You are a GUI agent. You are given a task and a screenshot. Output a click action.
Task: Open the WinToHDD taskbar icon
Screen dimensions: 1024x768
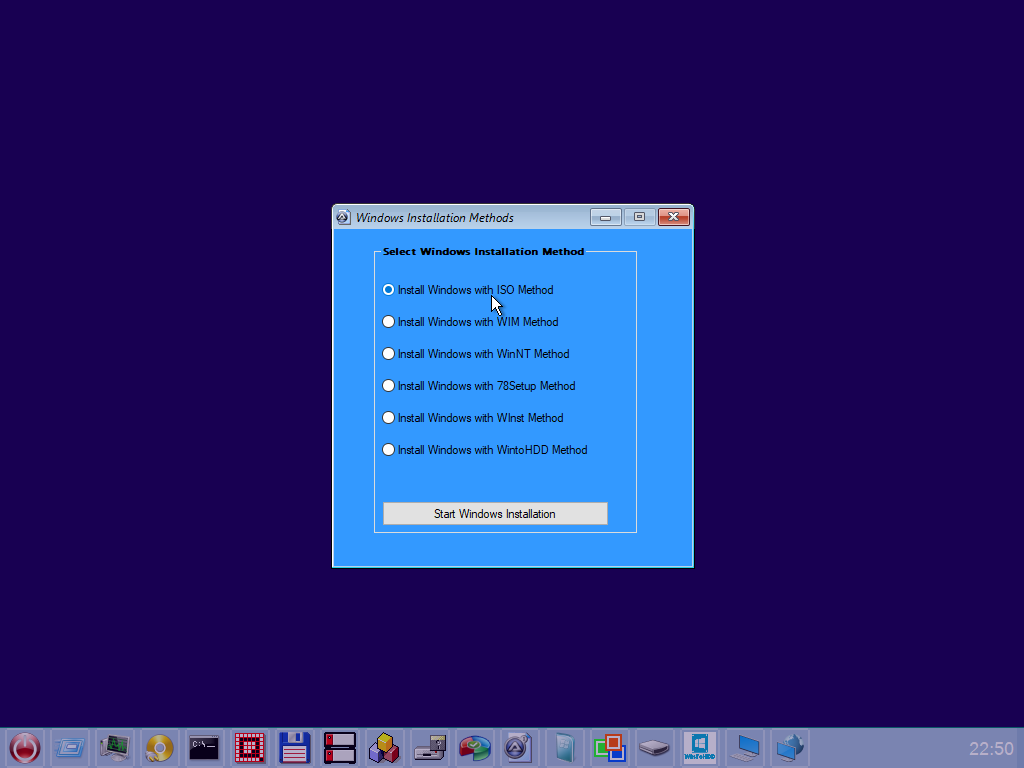pyautogui.click(x=699, y=748)
